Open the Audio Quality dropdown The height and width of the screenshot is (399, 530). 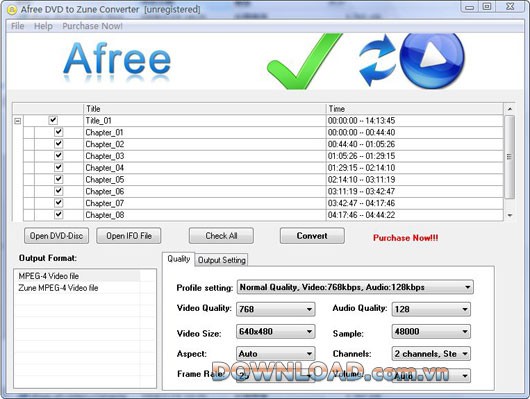pyautogui.click(x=431, y=309)
